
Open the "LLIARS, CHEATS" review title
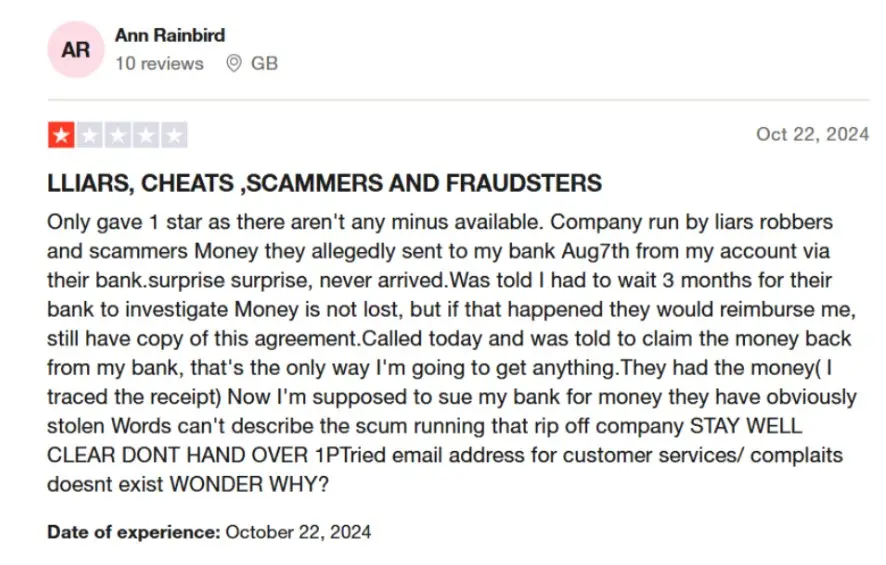point(324,183)
